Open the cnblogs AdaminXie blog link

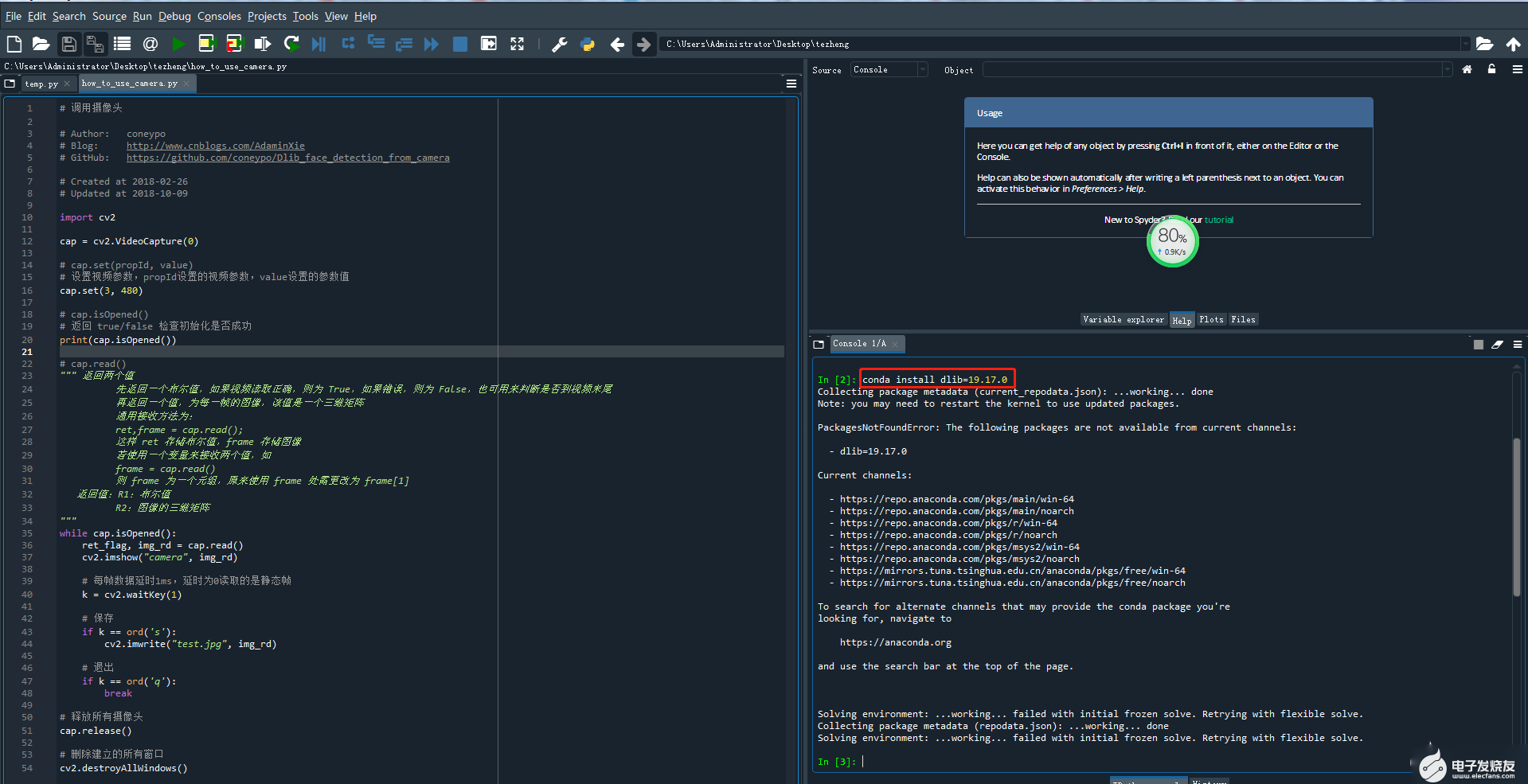point(216,146)
